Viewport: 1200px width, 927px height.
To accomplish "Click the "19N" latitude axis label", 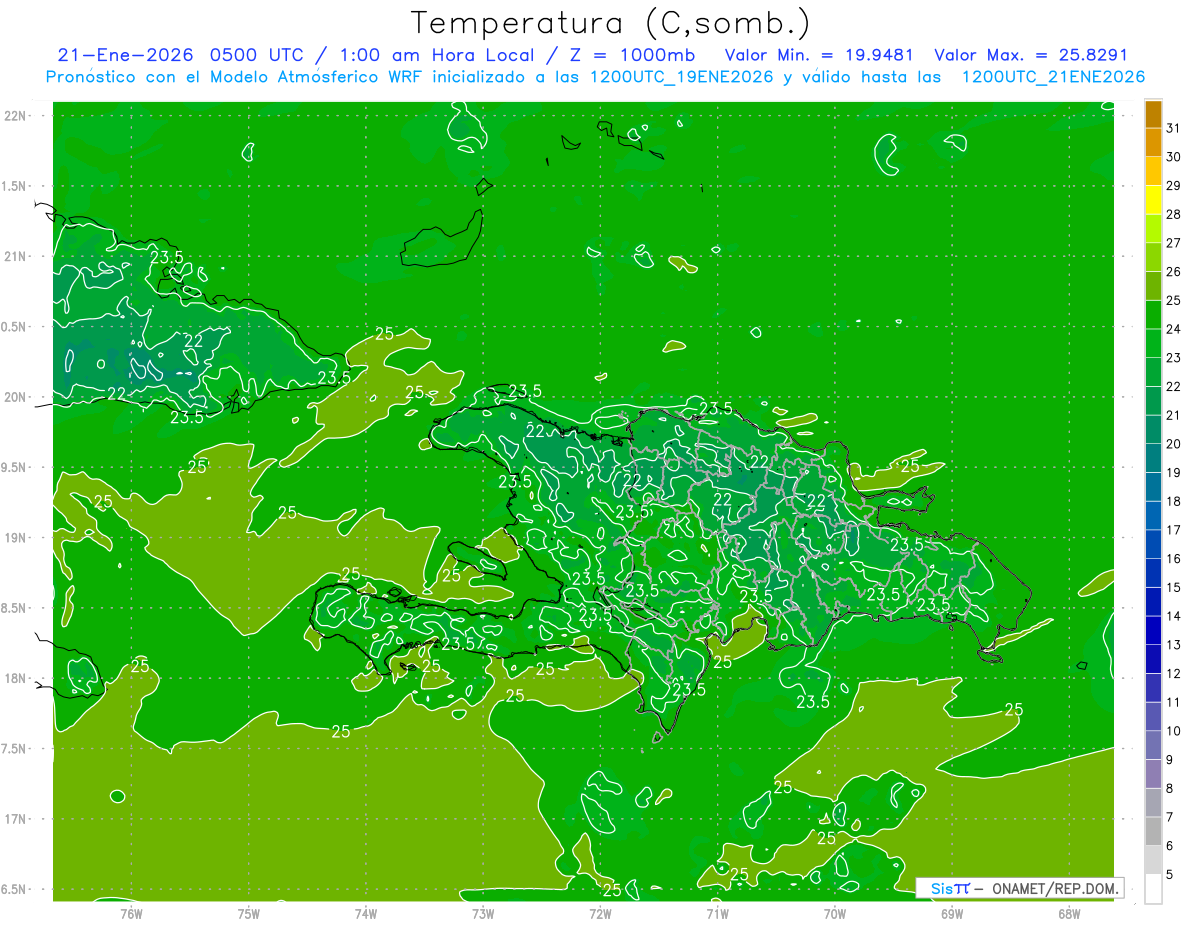I will 16,538.
